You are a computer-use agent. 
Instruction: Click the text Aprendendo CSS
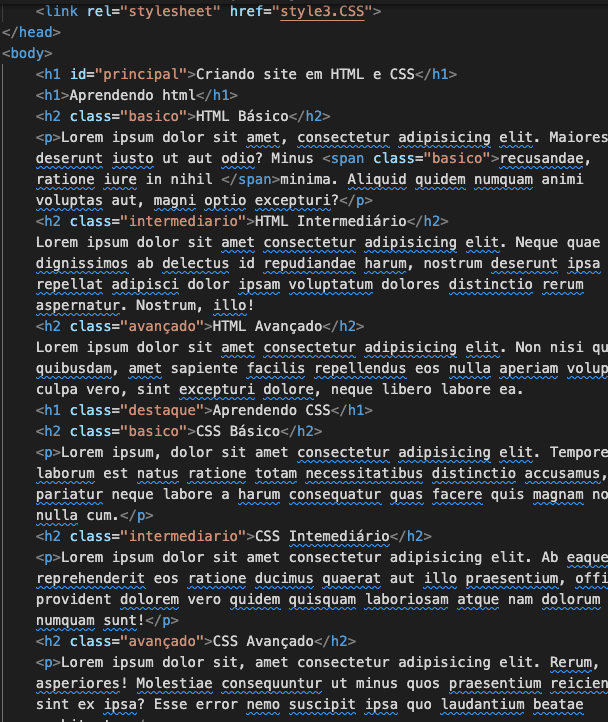[272, 410]
